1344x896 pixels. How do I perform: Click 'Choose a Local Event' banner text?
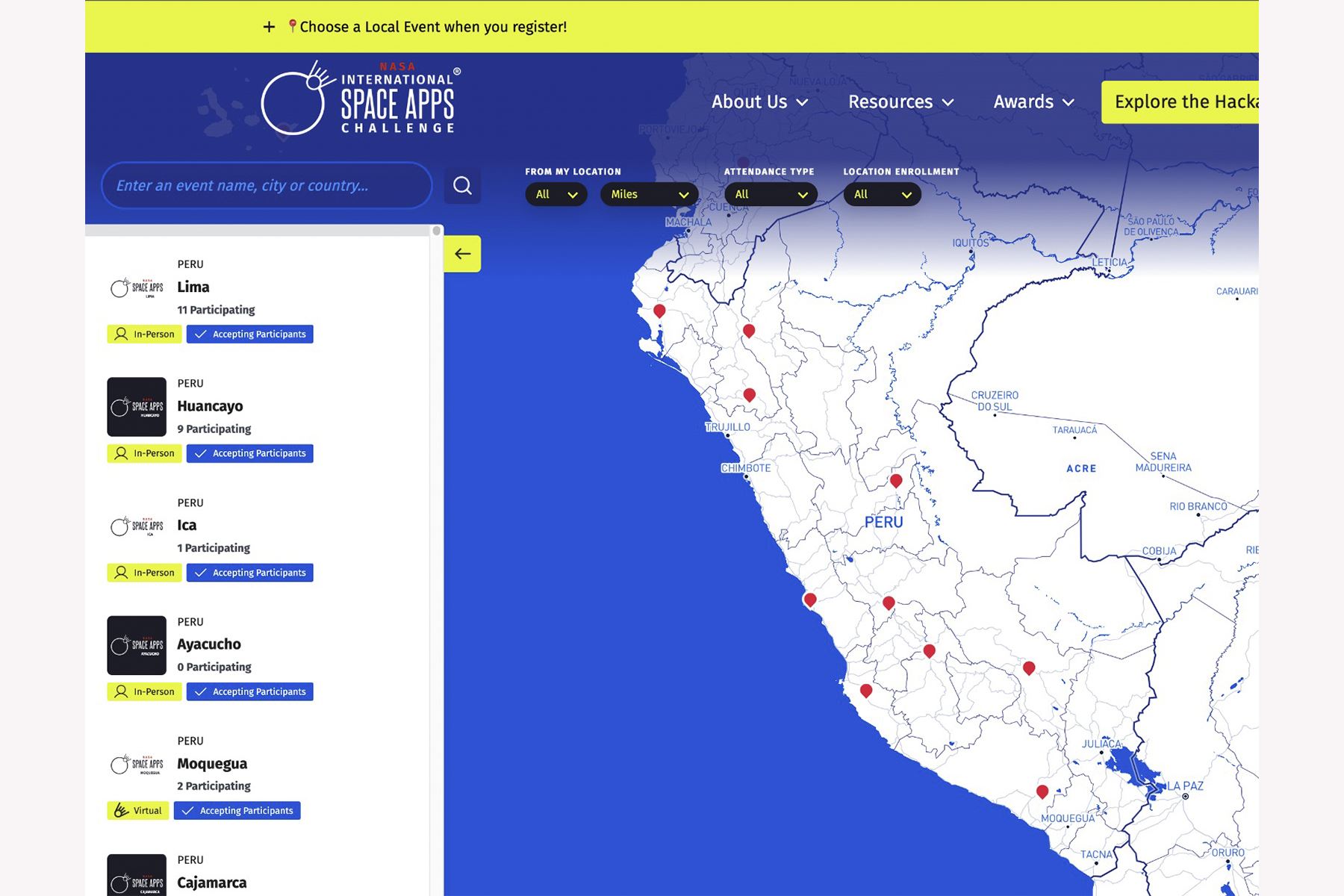[433, 27]
